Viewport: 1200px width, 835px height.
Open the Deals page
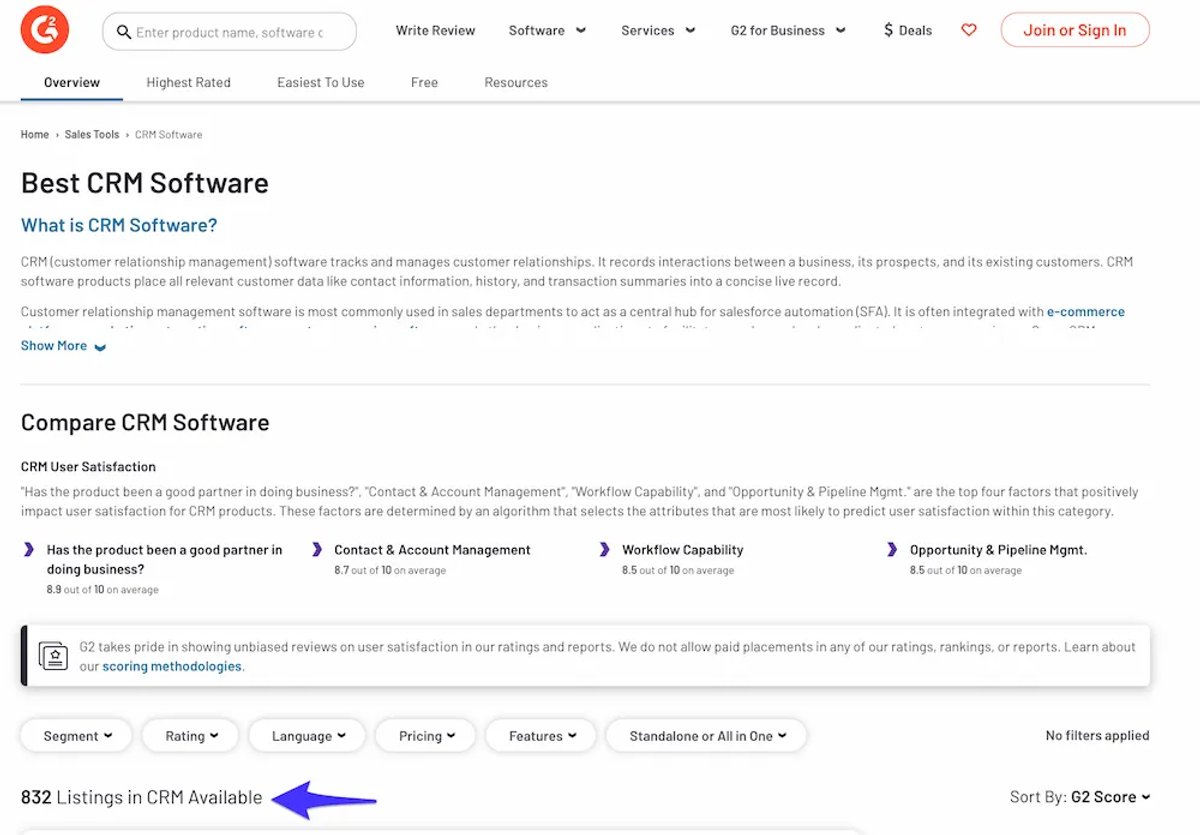click(x=907, y=30)
